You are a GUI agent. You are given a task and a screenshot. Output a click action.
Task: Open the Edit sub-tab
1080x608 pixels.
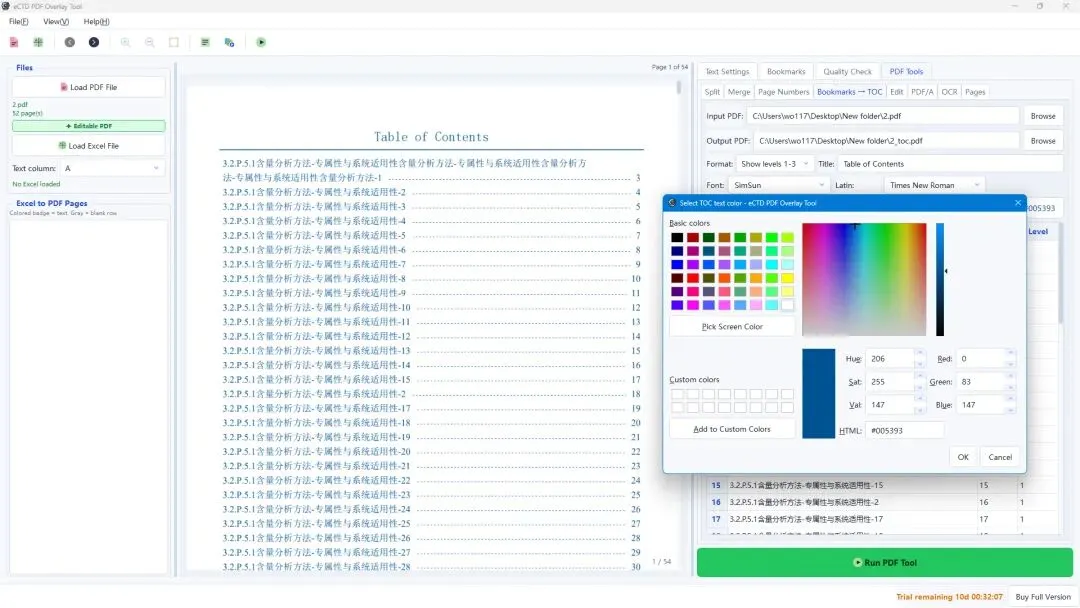click(896, 92)
